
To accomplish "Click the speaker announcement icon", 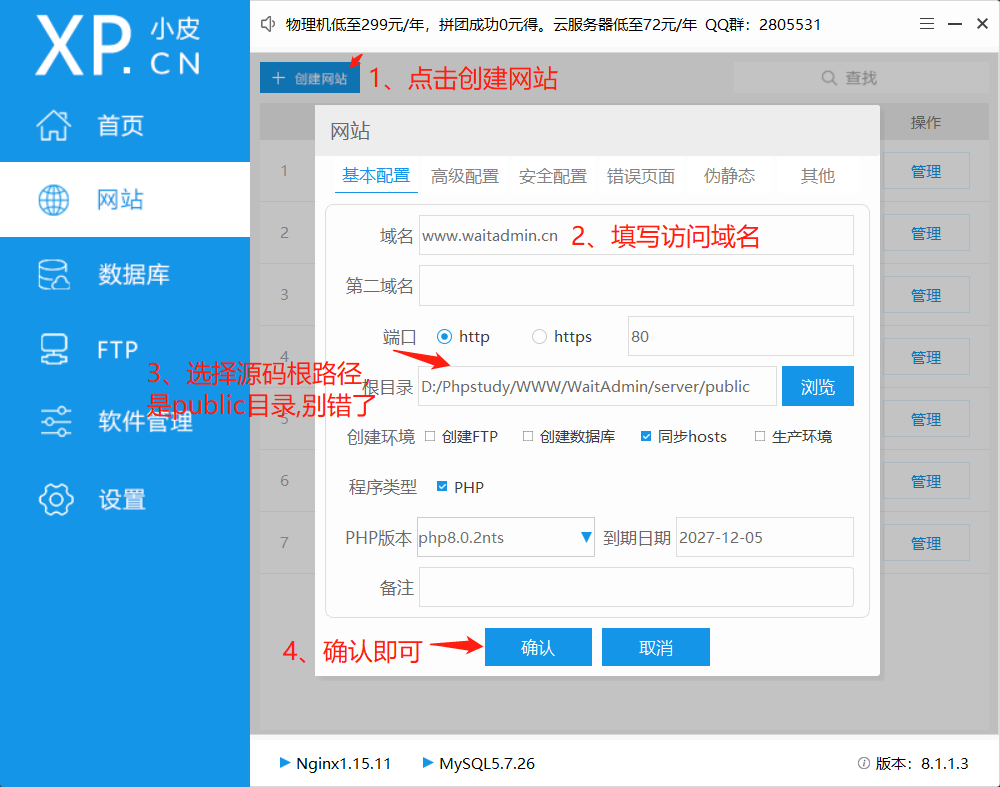I will coord(268,24).
